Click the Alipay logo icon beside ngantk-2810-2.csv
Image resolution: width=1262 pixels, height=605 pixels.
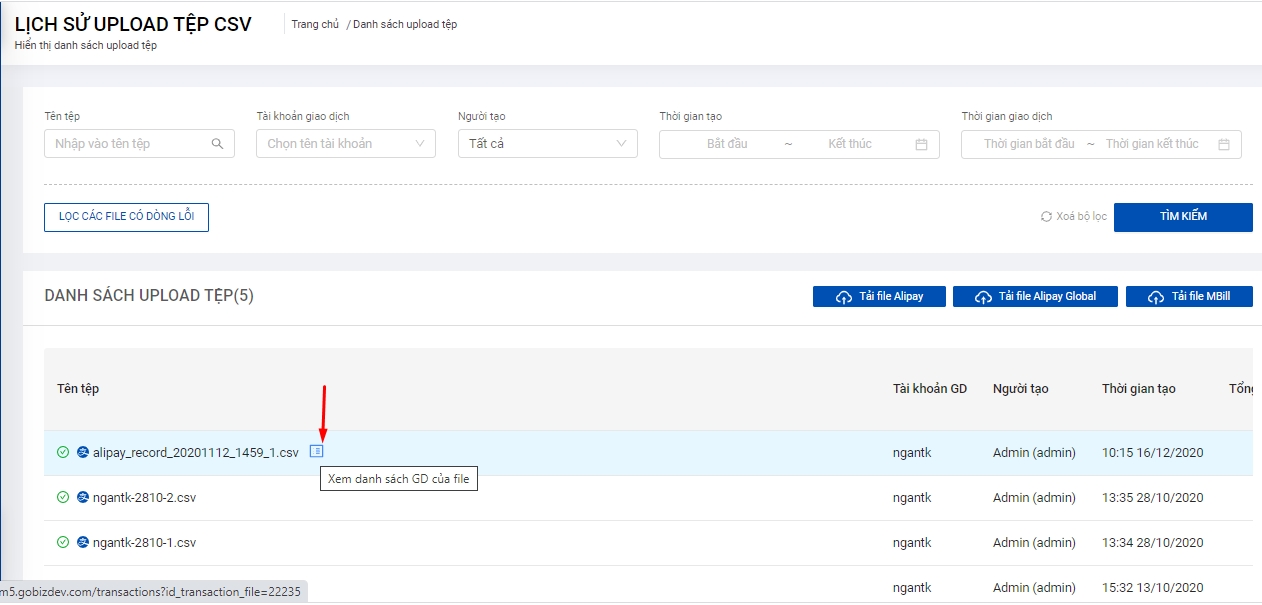[x=83, y=497]
